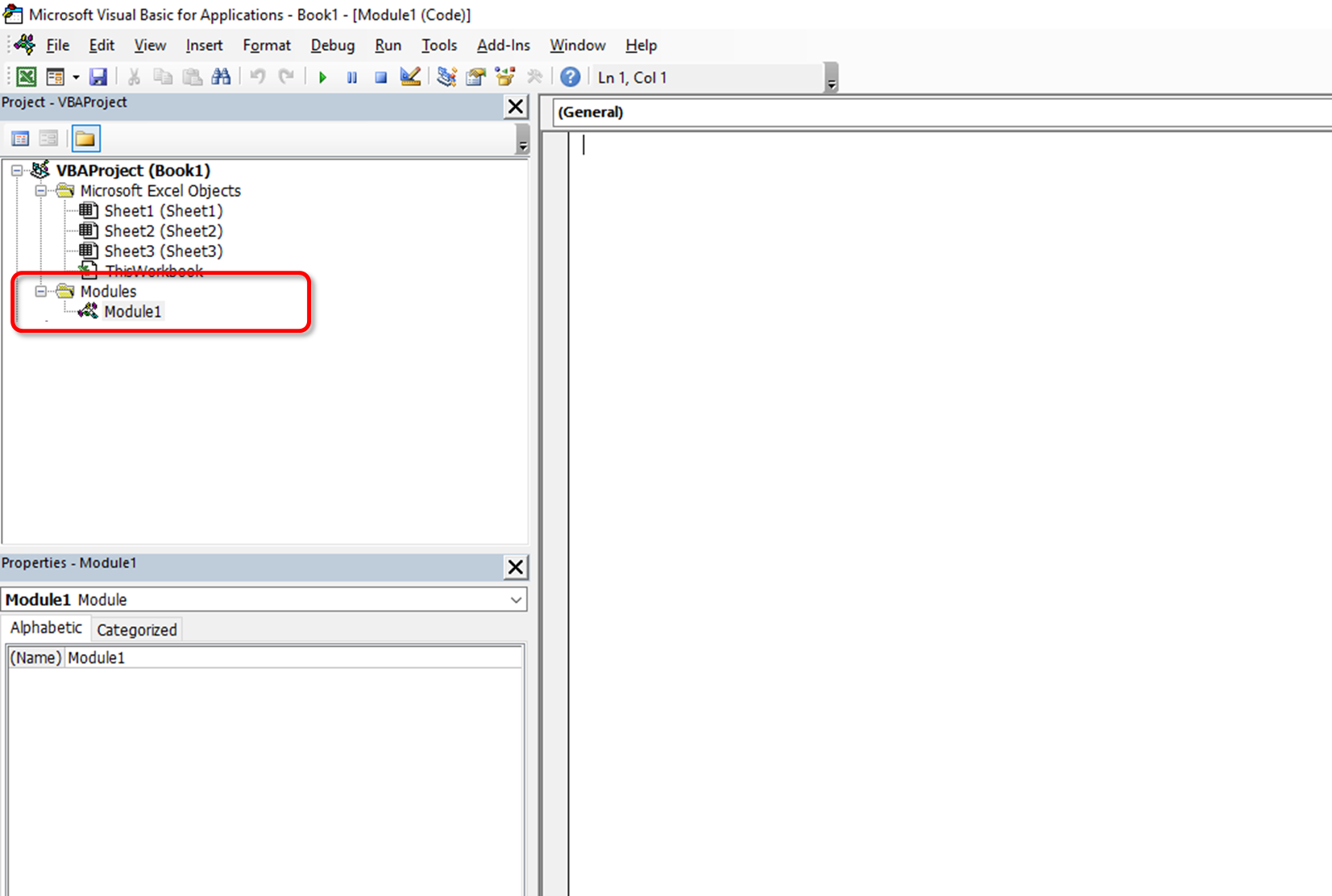
Task: Click the Paste clipboard icon
Action: tap(192, 77)
